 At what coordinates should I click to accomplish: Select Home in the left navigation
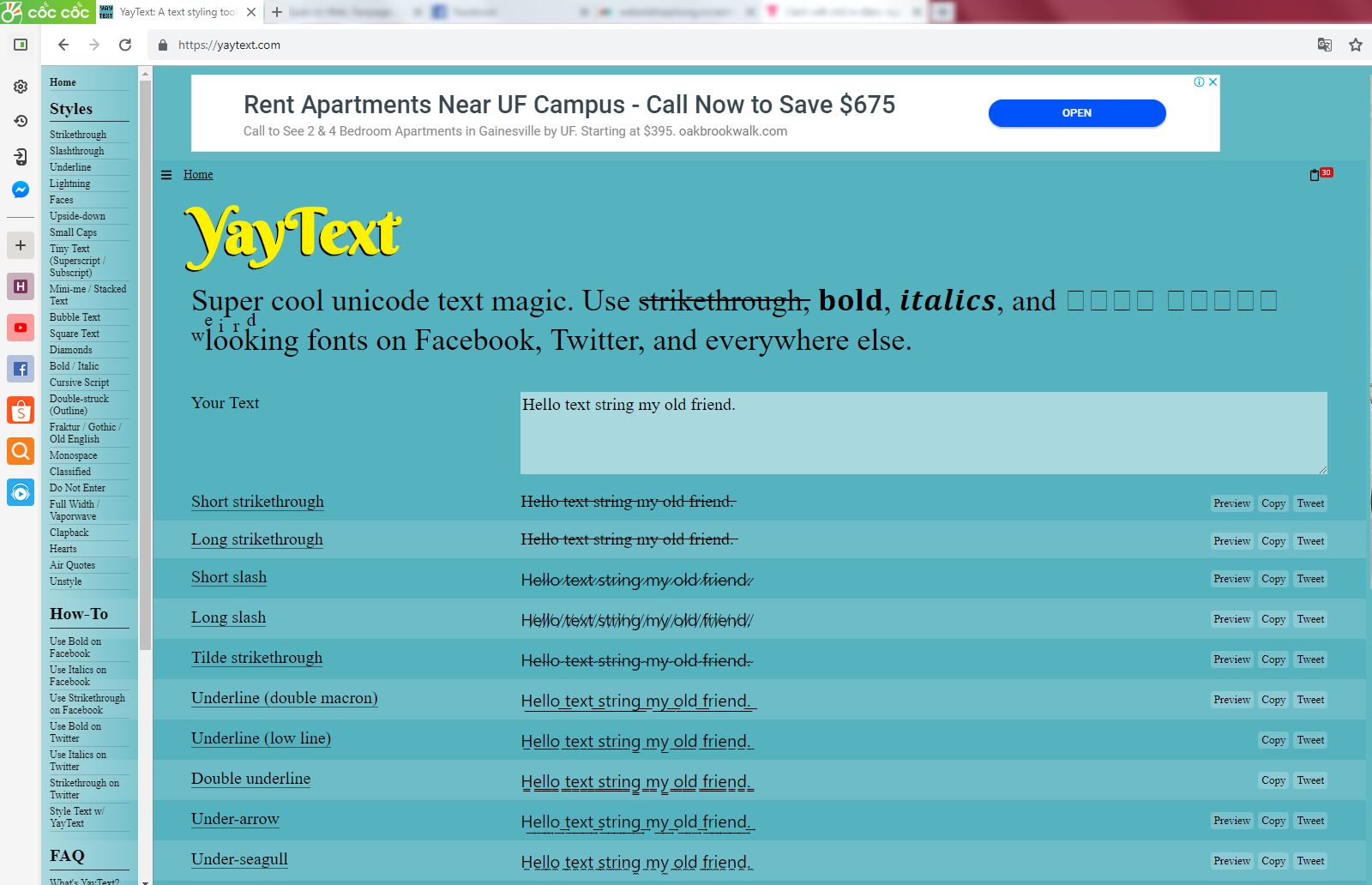point(63,82)
